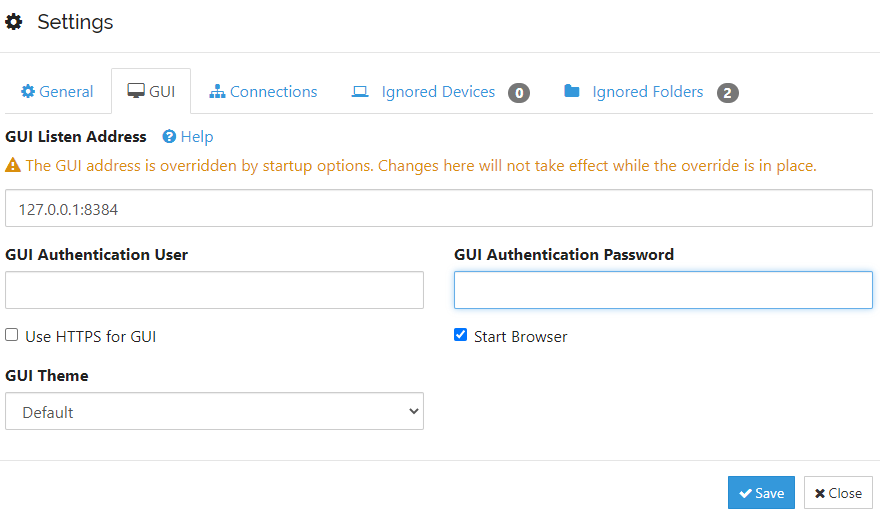Click the monitor icon on GUI tab

coord(136,91)
